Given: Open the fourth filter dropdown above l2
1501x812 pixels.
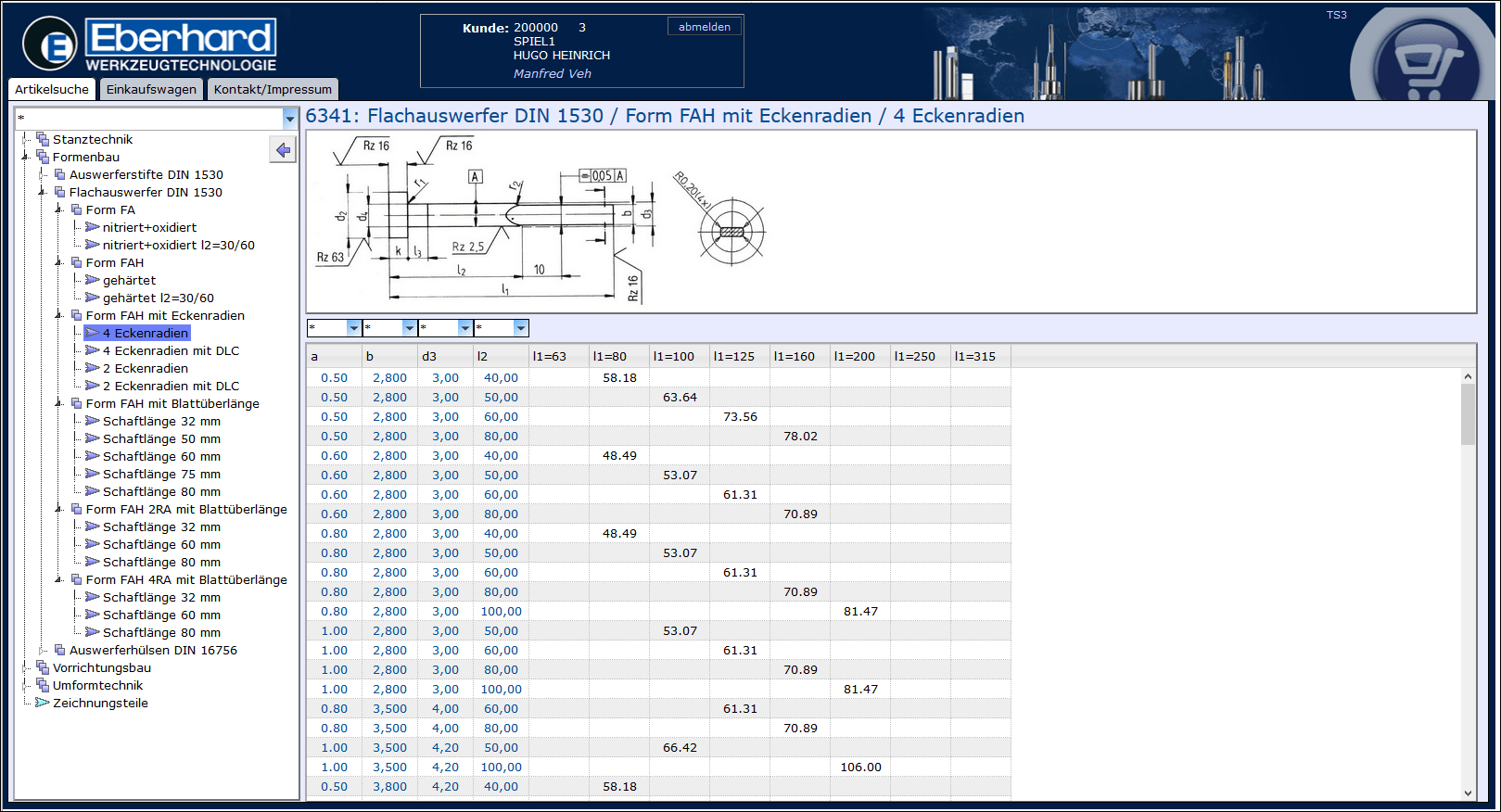Looking at the screenshot, I should (520, 328).
